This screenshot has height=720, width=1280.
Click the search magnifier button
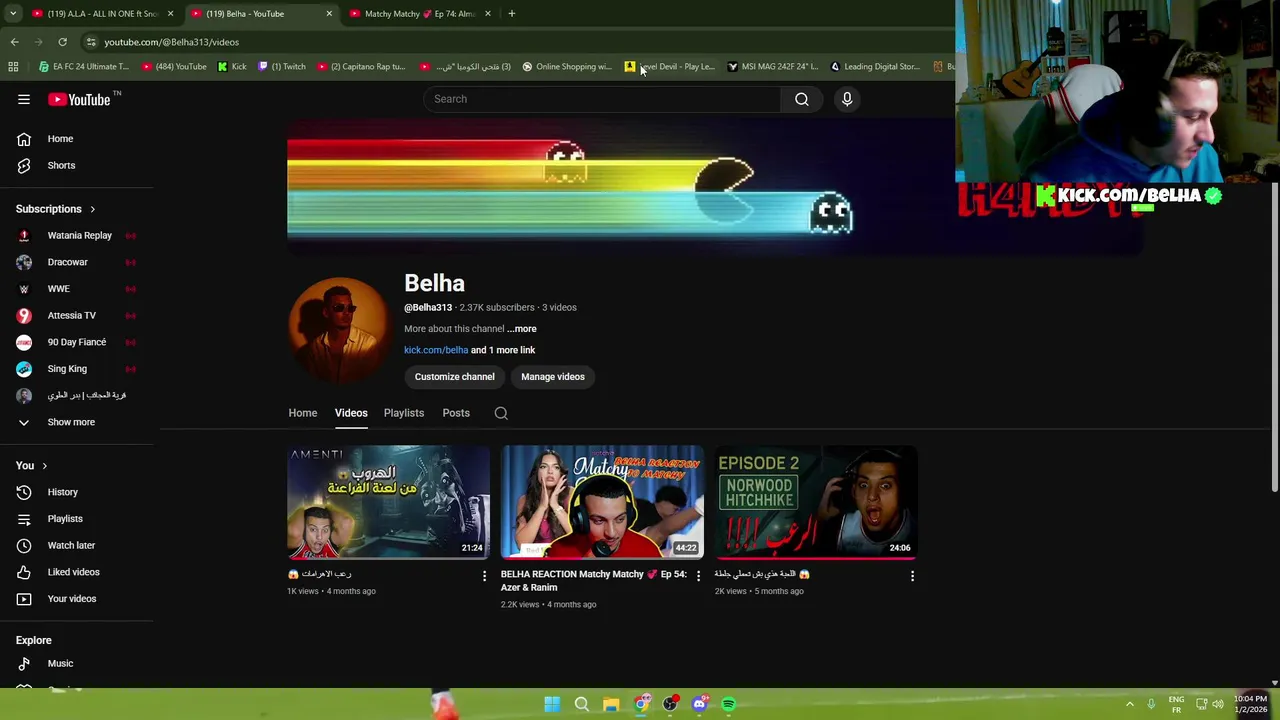802,99
